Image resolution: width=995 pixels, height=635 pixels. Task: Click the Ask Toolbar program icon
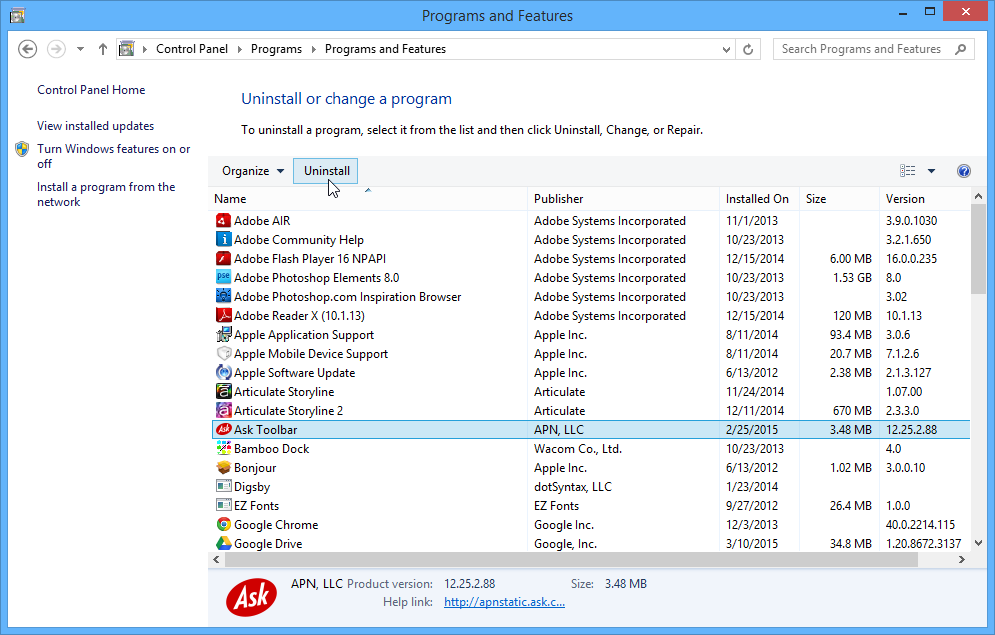(225, 429)
